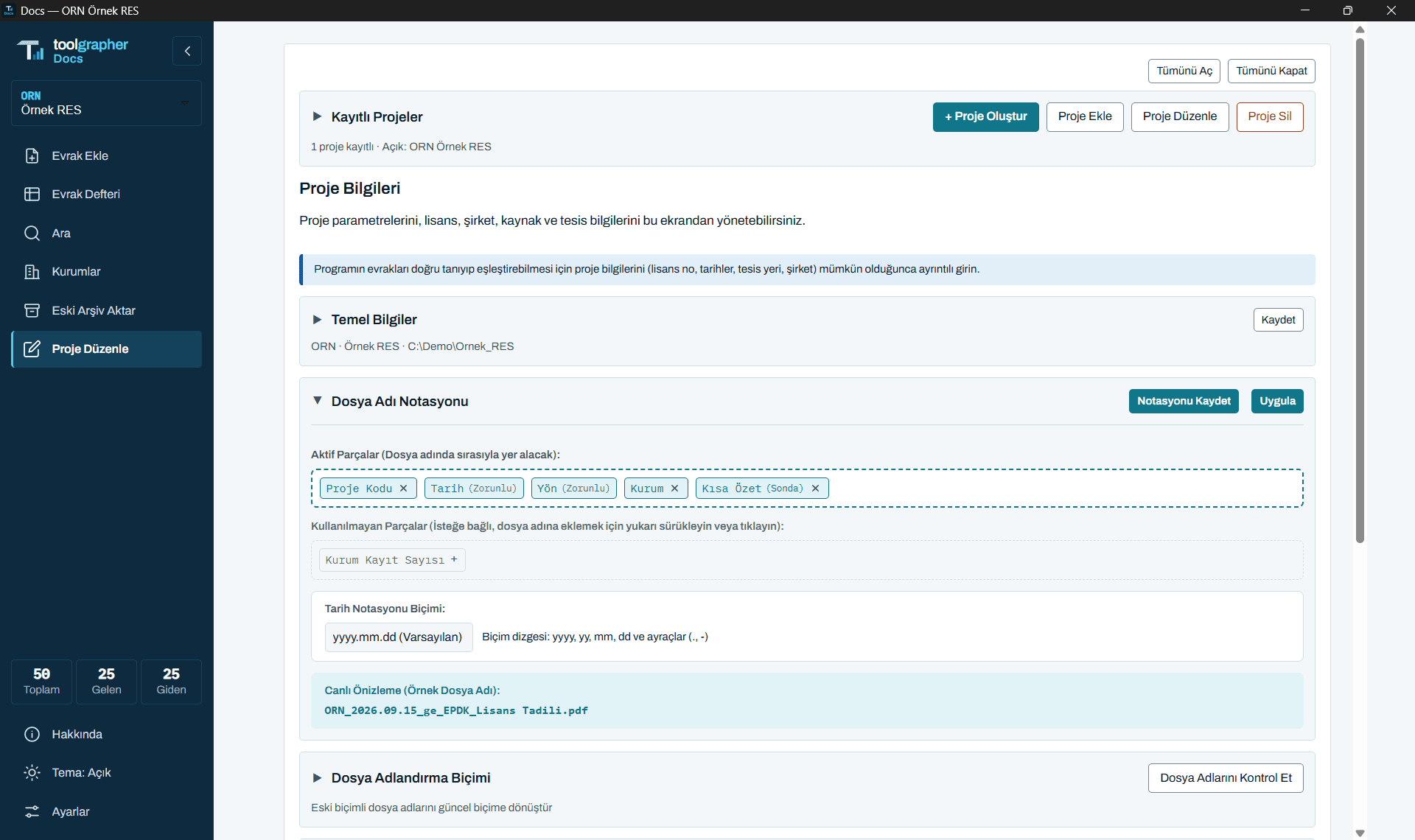Viewport: 1415px width, 840px height.
Task: Toggle theme via the sun icon
Action: (x=32, y=772)
